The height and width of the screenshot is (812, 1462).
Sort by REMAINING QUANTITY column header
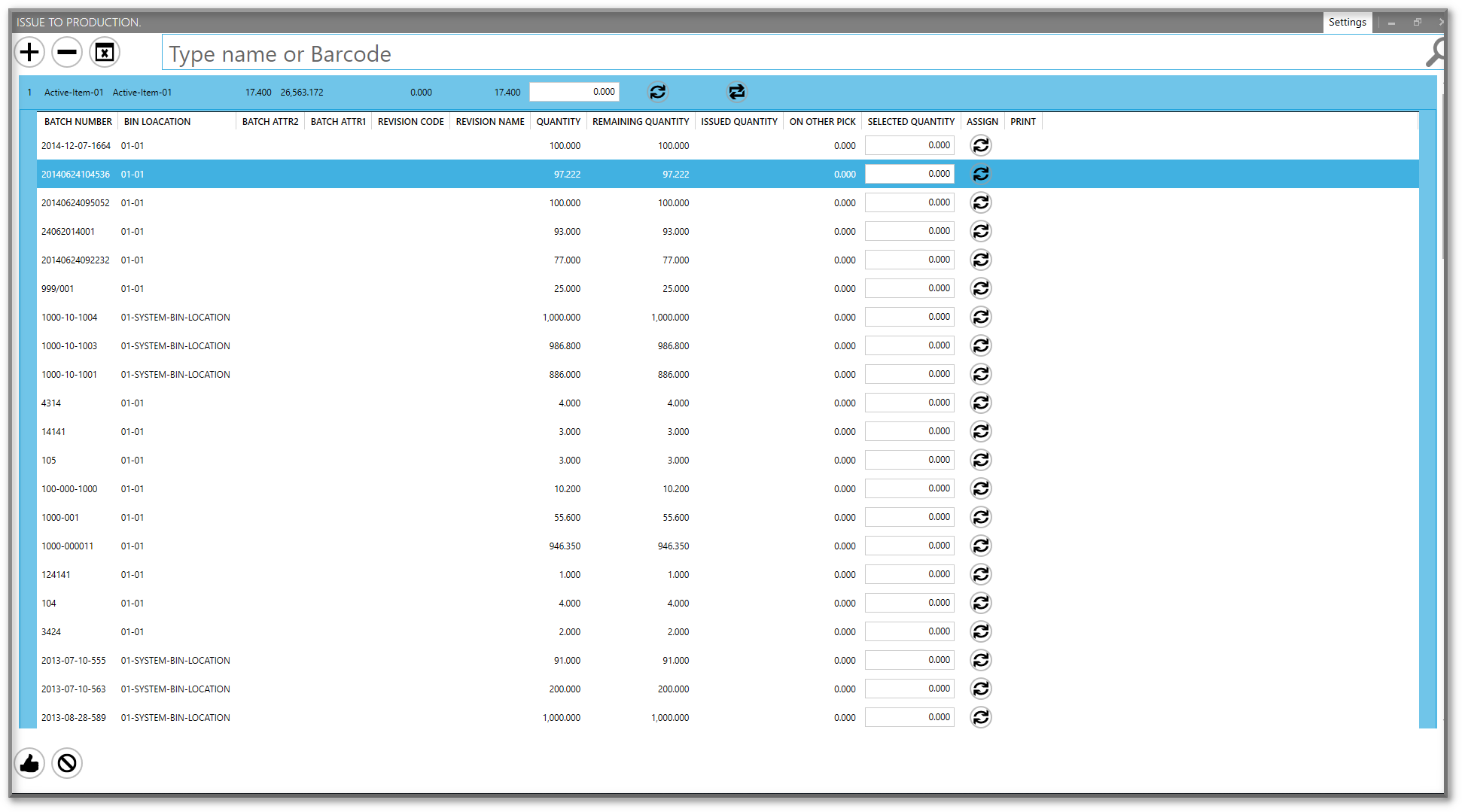click(641, 121)
